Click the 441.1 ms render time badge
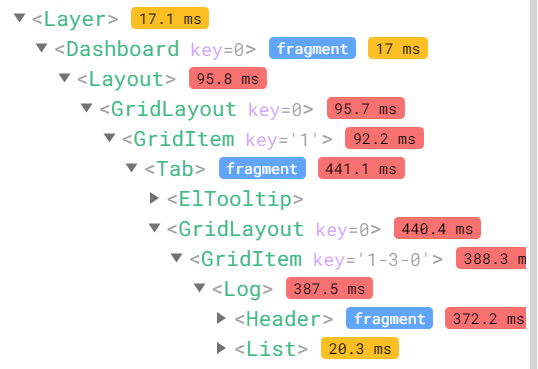Screen dimensions: 538x369 pyautogui.click(x=361, y=168)
